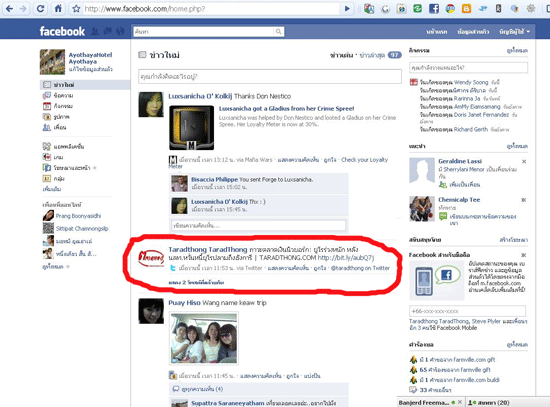Reload the page with refresh icon
Screen dimensions: 550x407
[40, 8]
